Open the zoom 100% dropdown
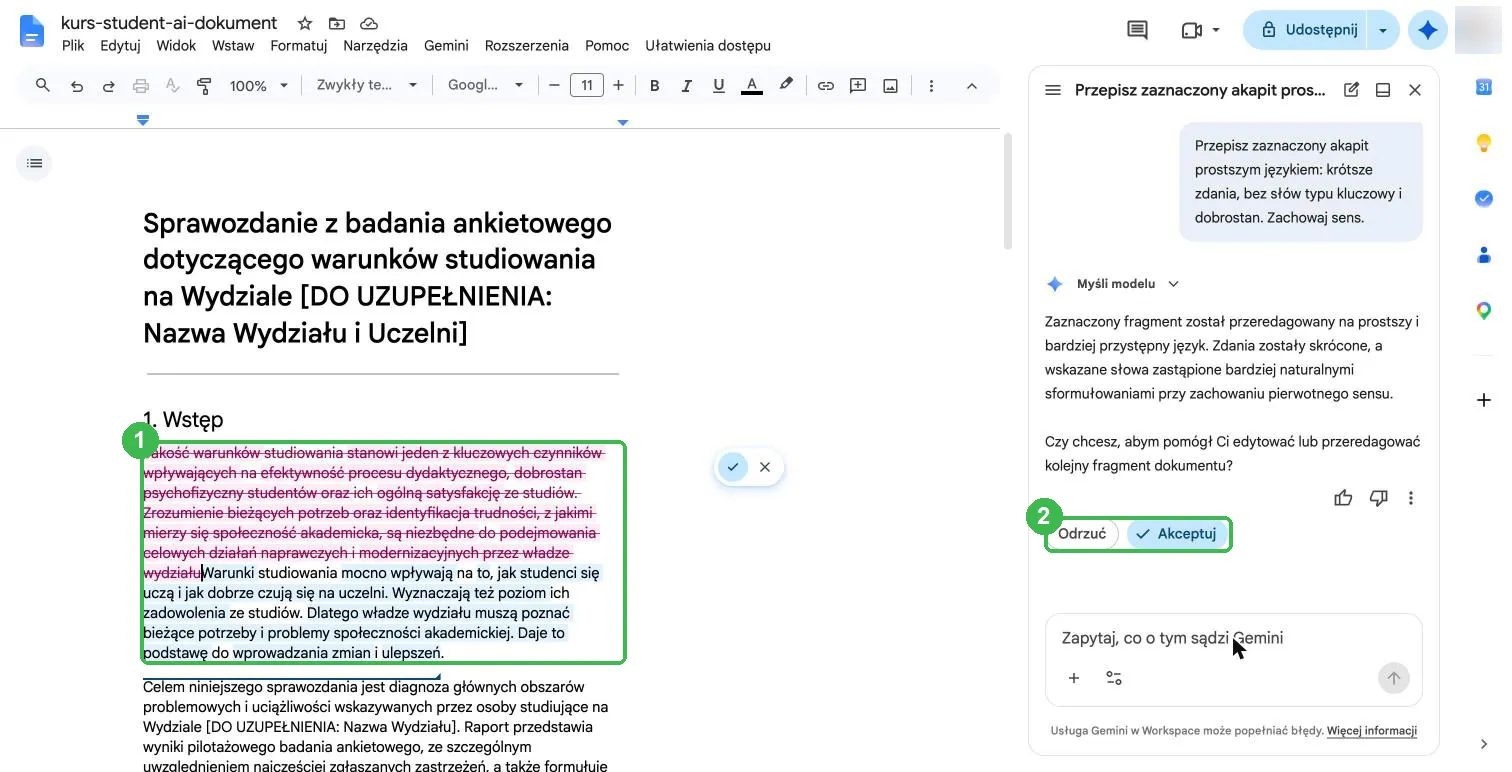 coord(258,86)
